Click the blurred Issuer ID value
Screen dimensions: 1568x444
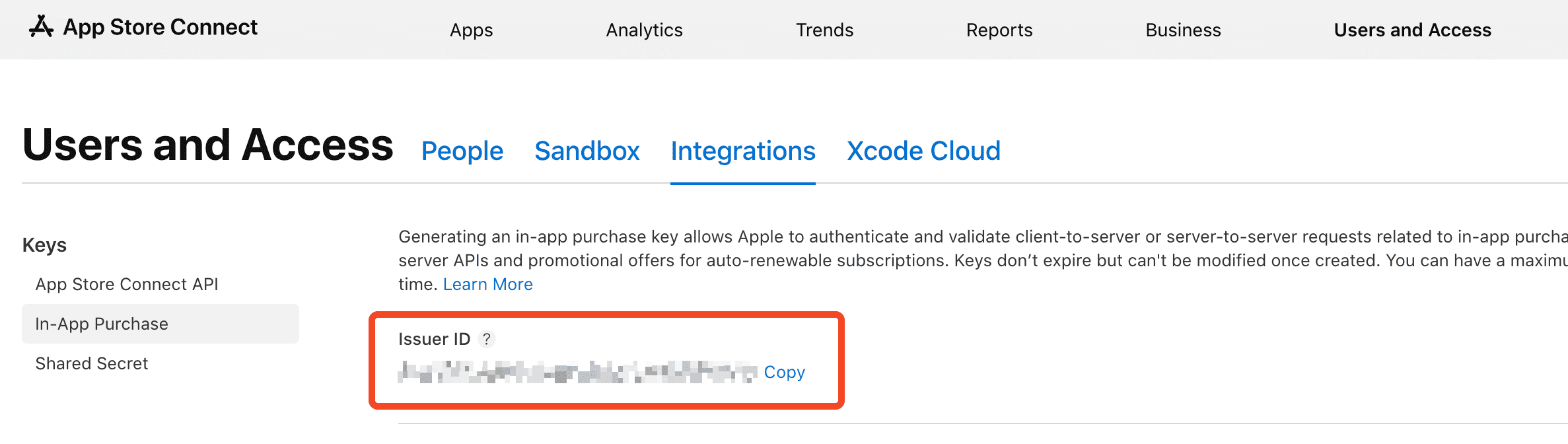(x=577, y=372)
